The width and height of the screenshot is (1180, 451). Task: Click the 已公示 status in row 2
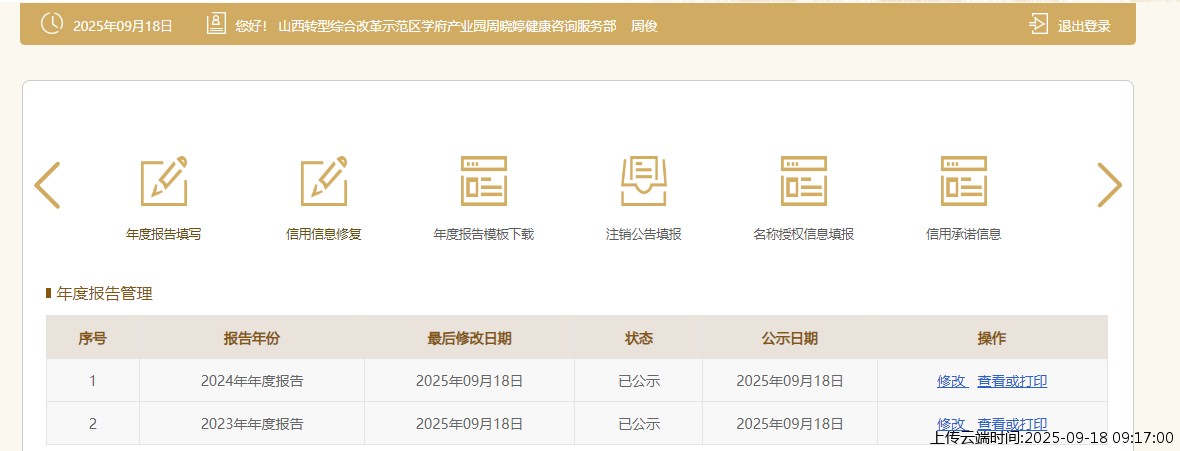click(x=639, y=424)
